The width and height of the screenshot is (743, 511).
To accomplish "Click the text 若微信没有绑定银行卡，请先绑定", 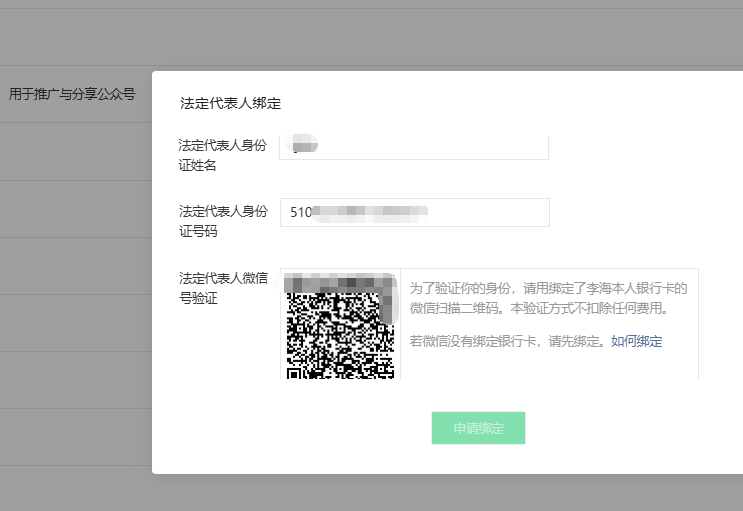I will tap(507, 341).
